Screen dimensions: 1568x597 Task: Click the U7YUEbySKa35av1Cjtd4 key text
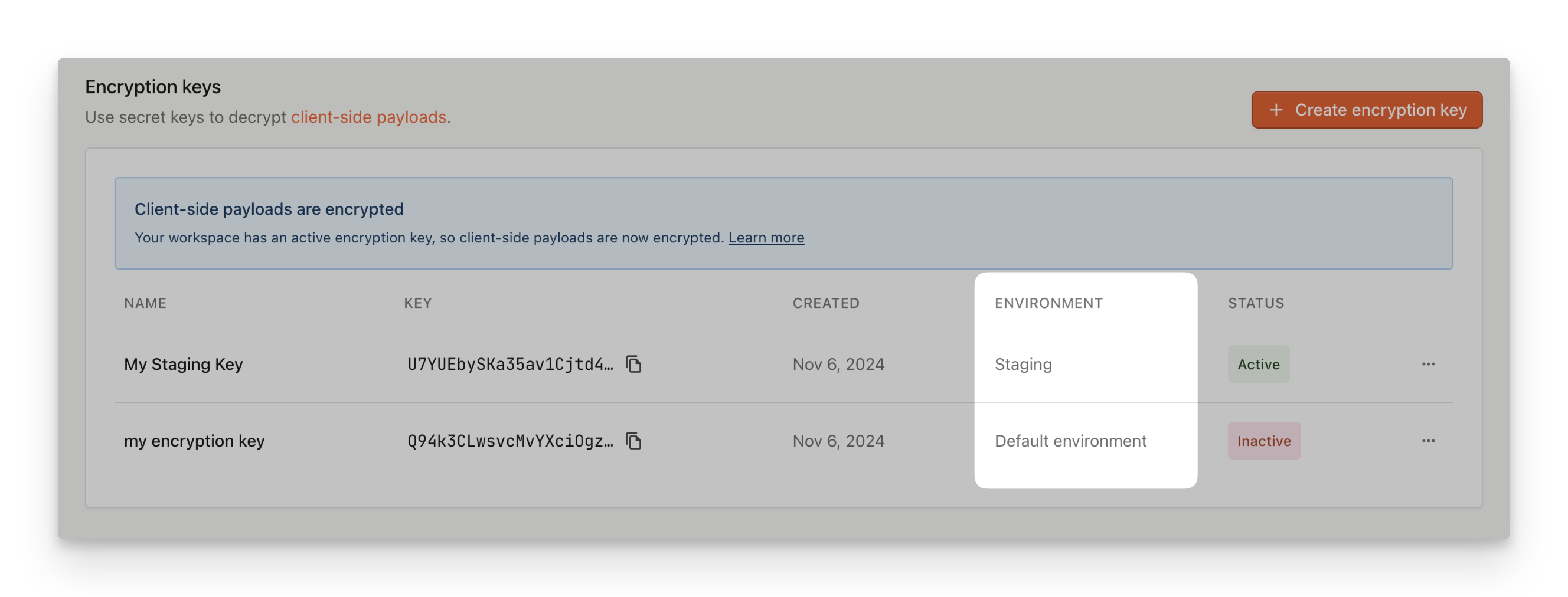point(510,364)
